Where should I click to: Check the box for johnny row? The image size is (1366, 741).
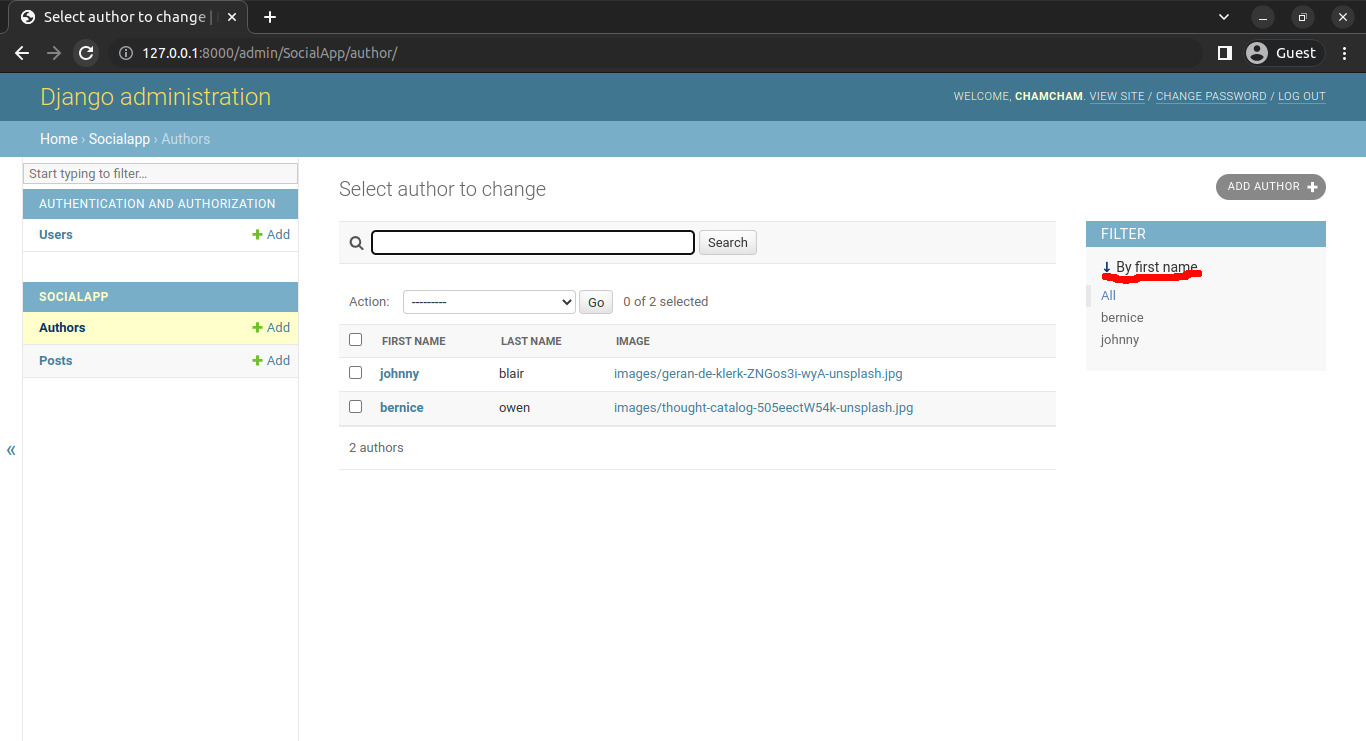pyautogui.click(x=355, y=373)
